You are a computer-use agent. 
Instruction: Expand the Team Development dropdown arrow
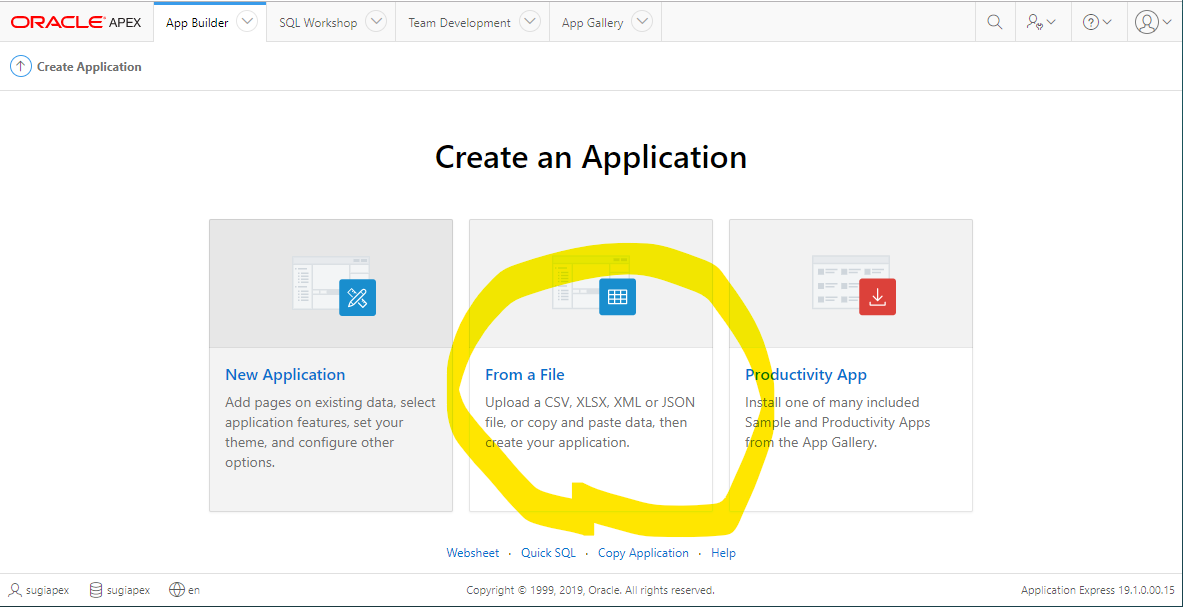530,22
